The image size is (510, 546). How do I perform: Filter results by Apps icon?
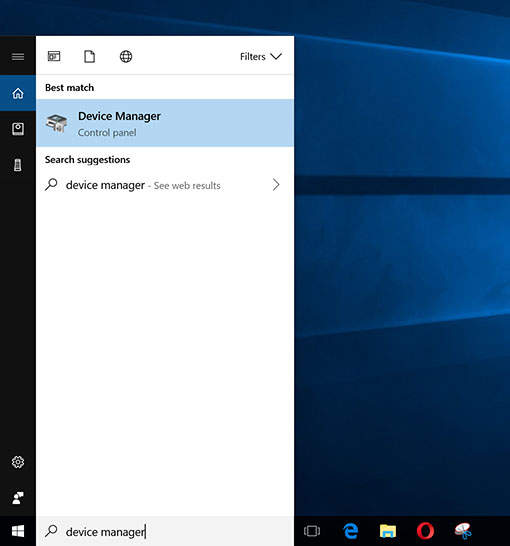point(54,56)
